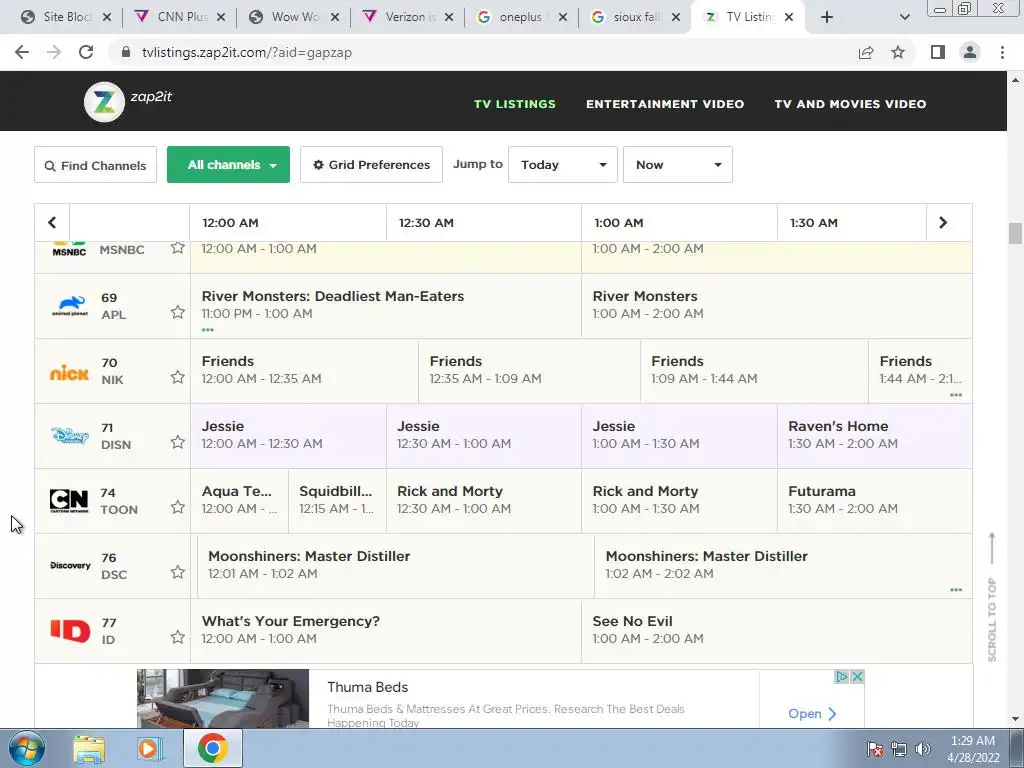
Task: Open River Monsters: Deadliest Man-Eaters listing
Action: (385, 306)
